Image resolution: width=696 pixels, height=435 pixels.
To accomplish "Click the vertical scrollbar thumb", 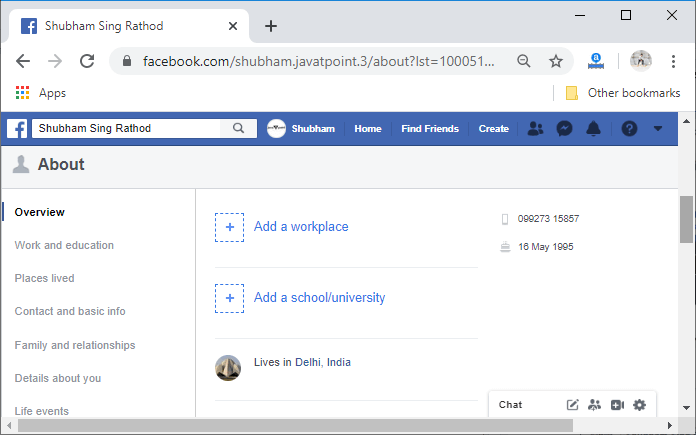I will pos(686,219).
